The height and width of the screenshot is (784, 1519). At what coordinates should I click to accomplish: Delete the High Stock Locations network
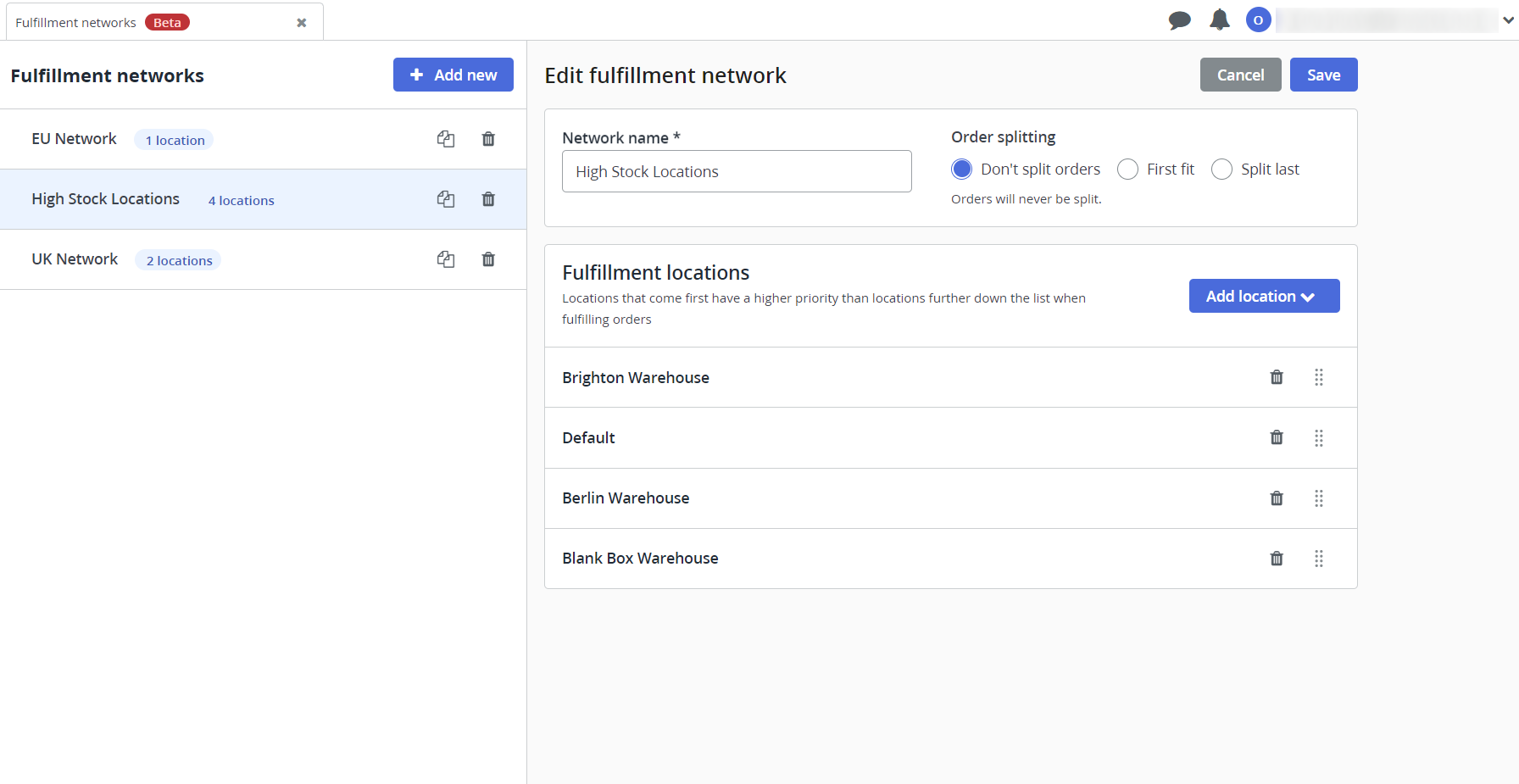(488, 199)
